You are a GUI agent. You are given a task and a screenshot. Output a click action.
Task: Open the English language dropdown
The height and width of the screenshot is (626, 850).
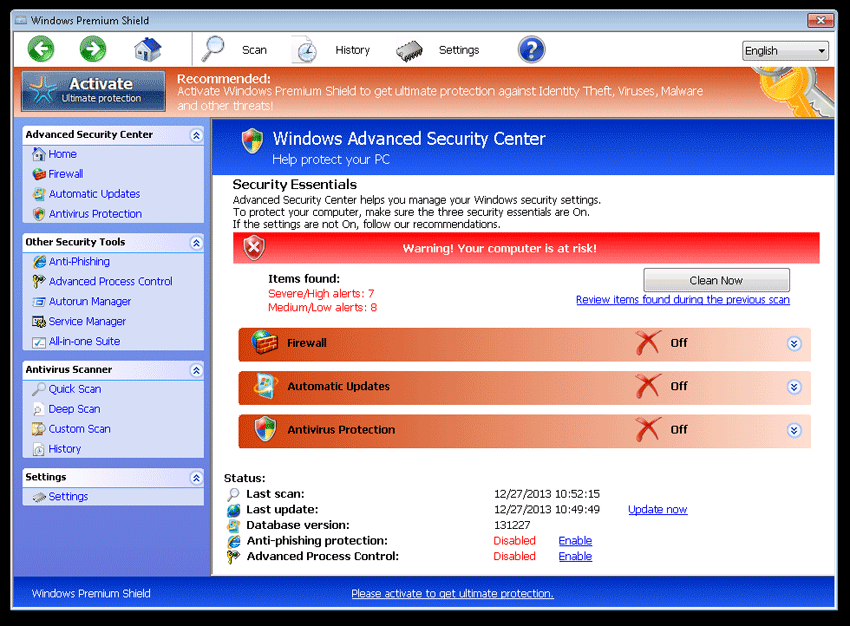tap(786, 51)
